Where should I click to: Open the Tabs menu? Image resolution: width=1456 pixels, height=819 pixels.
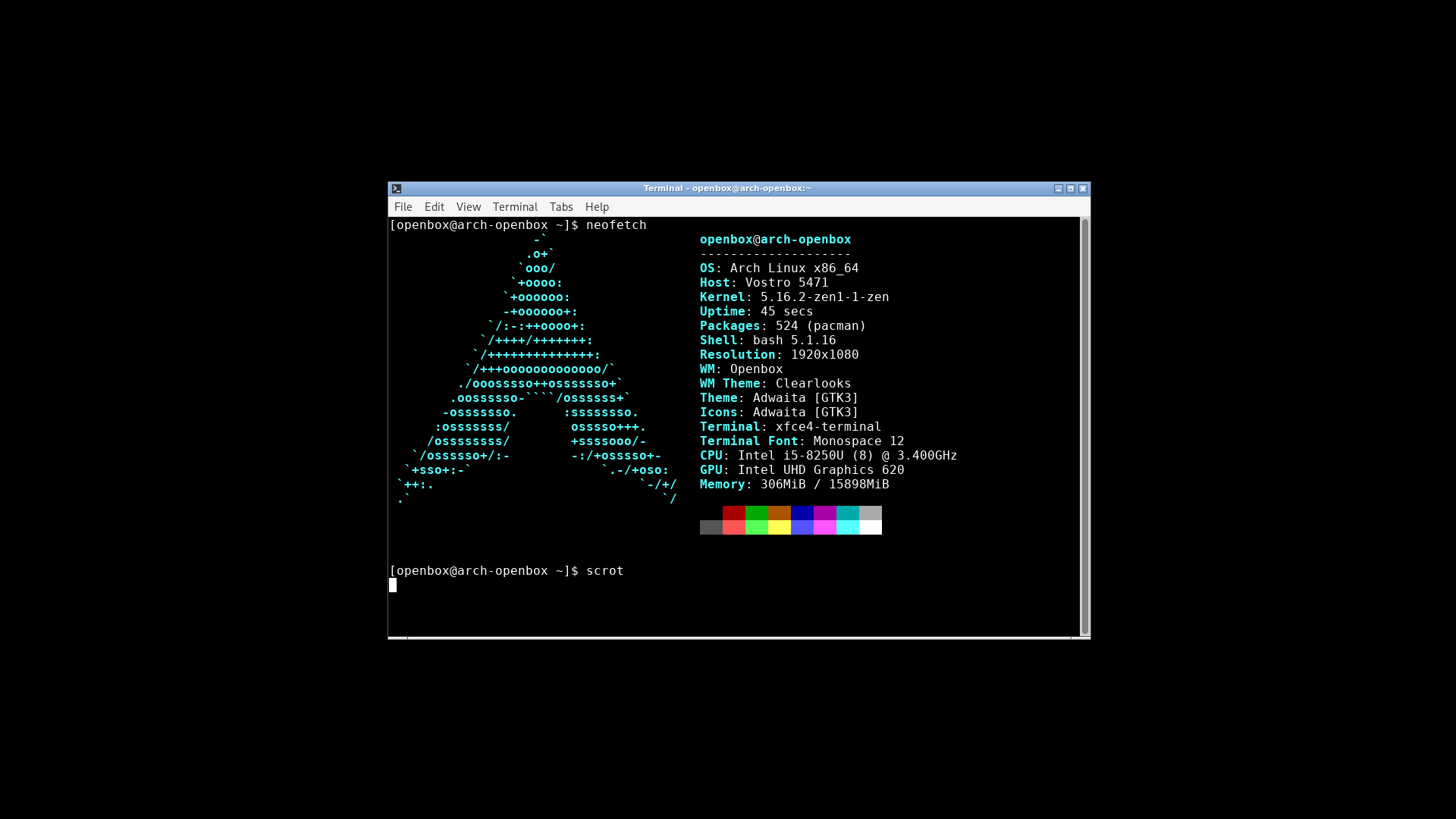point(561,207)
